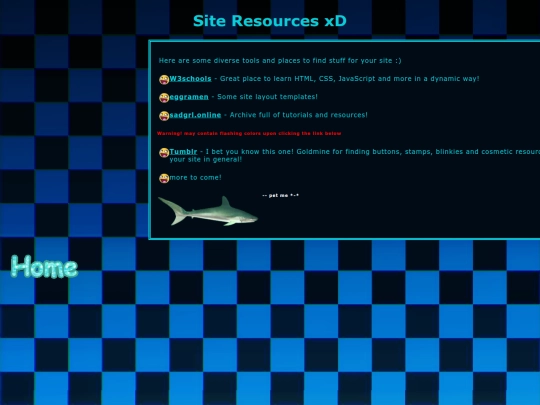The image size is (540, 405).
Task: Click the 'Here are some diverse tools' intro line
Action: pos(280,61)
